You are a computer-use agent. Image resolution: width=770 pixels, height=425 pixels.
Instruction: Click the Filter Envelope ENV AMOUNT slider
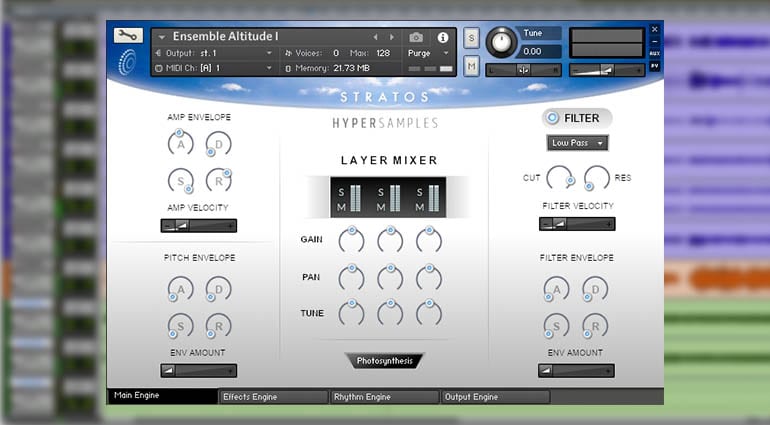[x=576, y=370]
